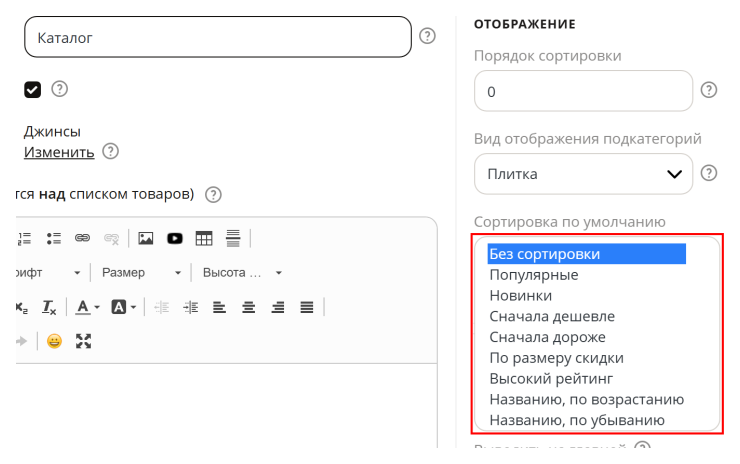Choose Новинки sorting option
Image resolution: width=740 pixels, height=464 pixels.
pyautogui.click(x=587, y=295)
